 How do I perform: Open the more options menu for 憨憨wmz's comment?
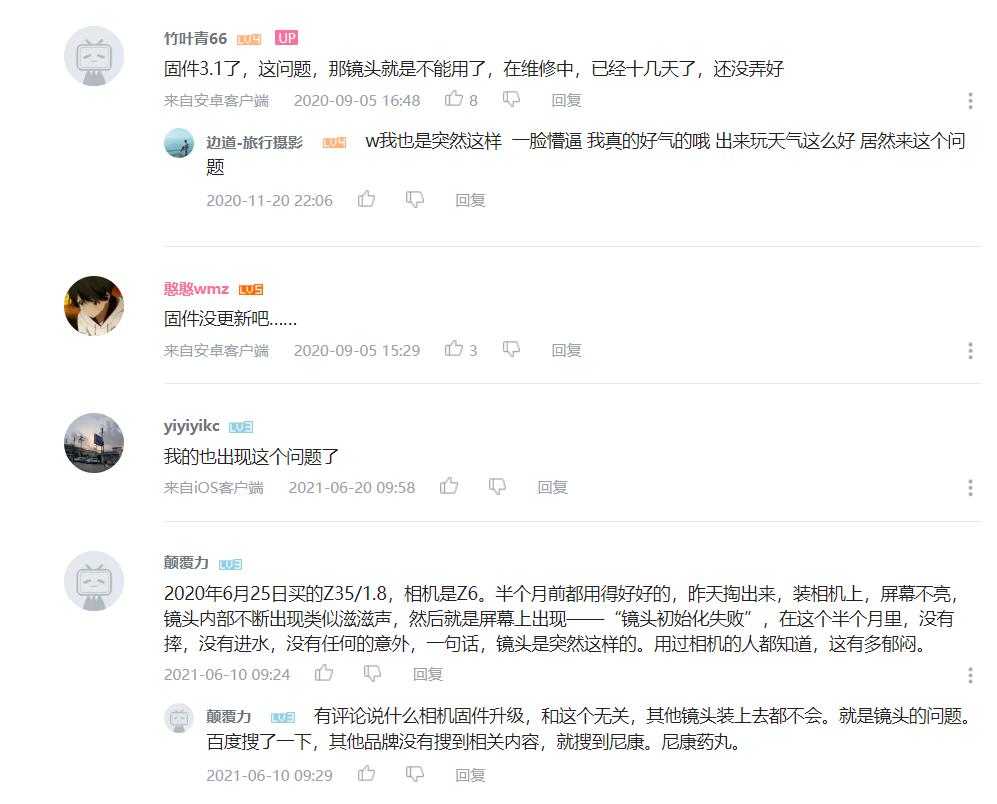[x=970, y=350]
